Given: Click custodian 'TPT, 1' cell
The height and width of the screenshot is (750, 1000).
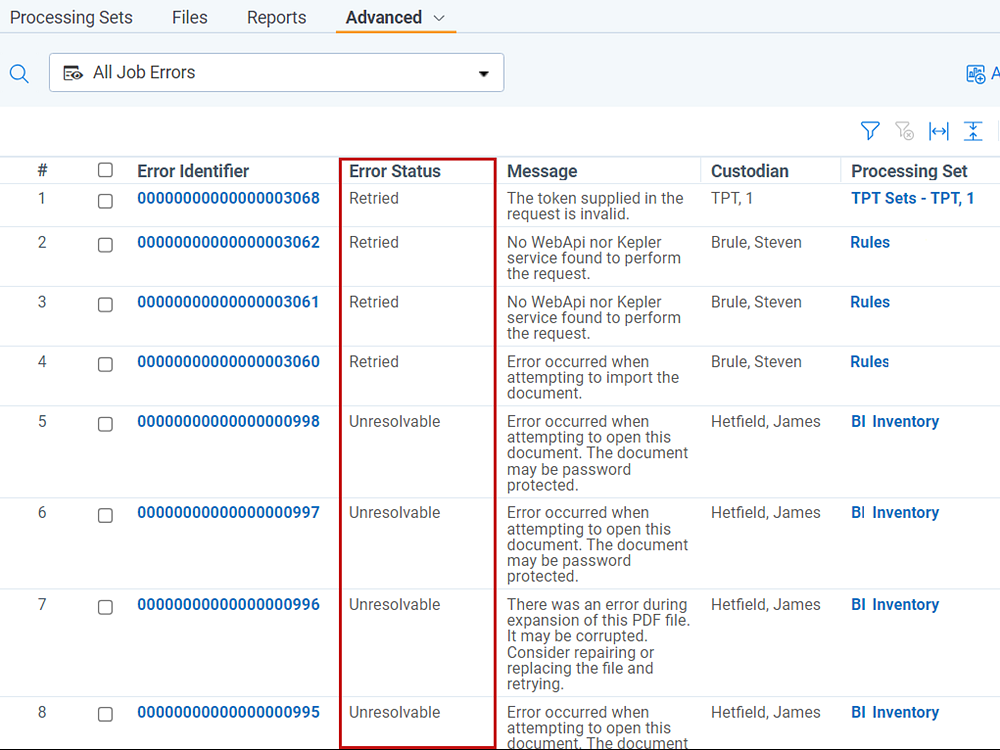Looking at the screenshot, I should pyautogui.click(x=732, y=198).
